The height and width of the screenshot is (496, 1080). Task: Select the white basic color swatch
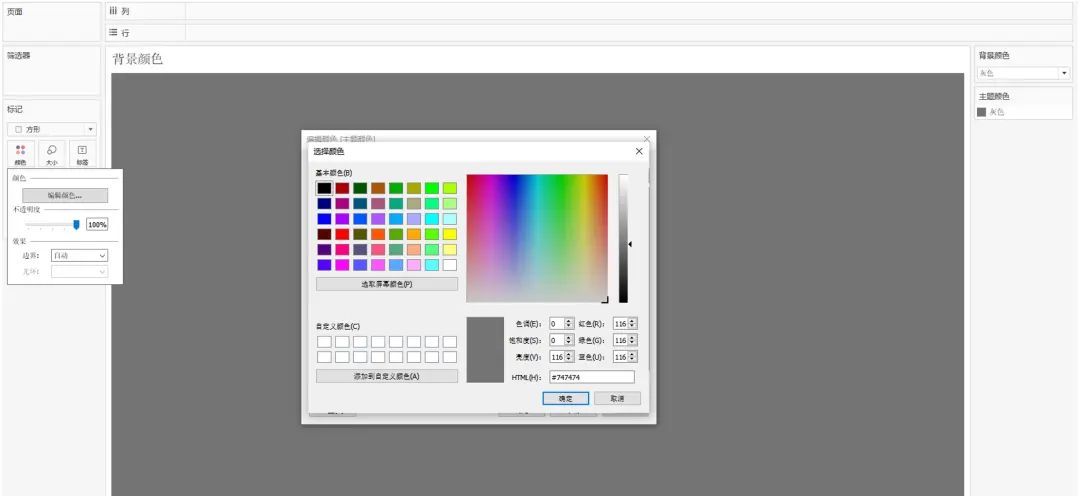point(450,265)
